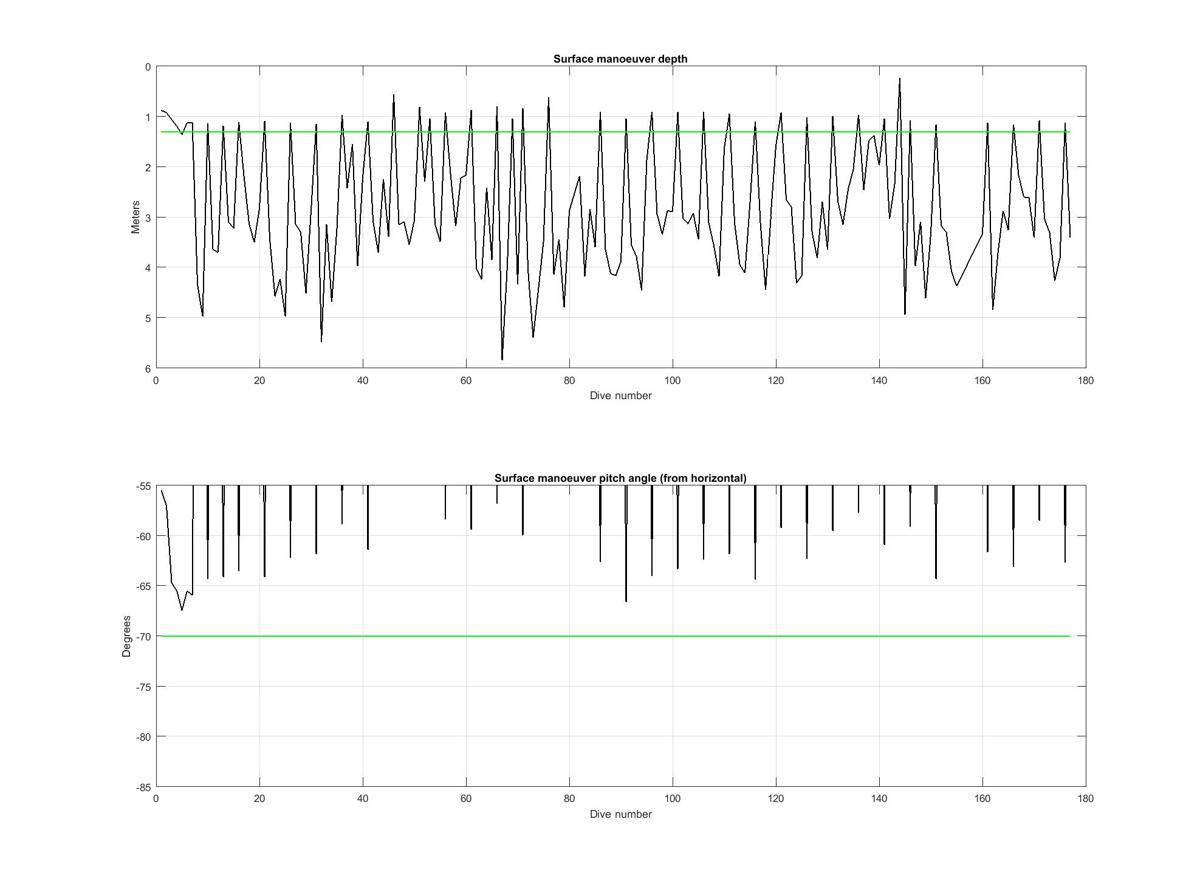Click the "6" tick on the Meters axis
This screenshot has height=885, width=1200.
(148, 368)
